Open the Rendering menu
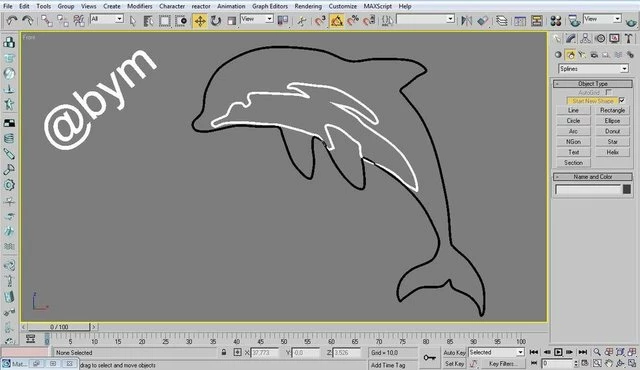The width and height of the screenshot is (640, 370). tap(308, 6)
